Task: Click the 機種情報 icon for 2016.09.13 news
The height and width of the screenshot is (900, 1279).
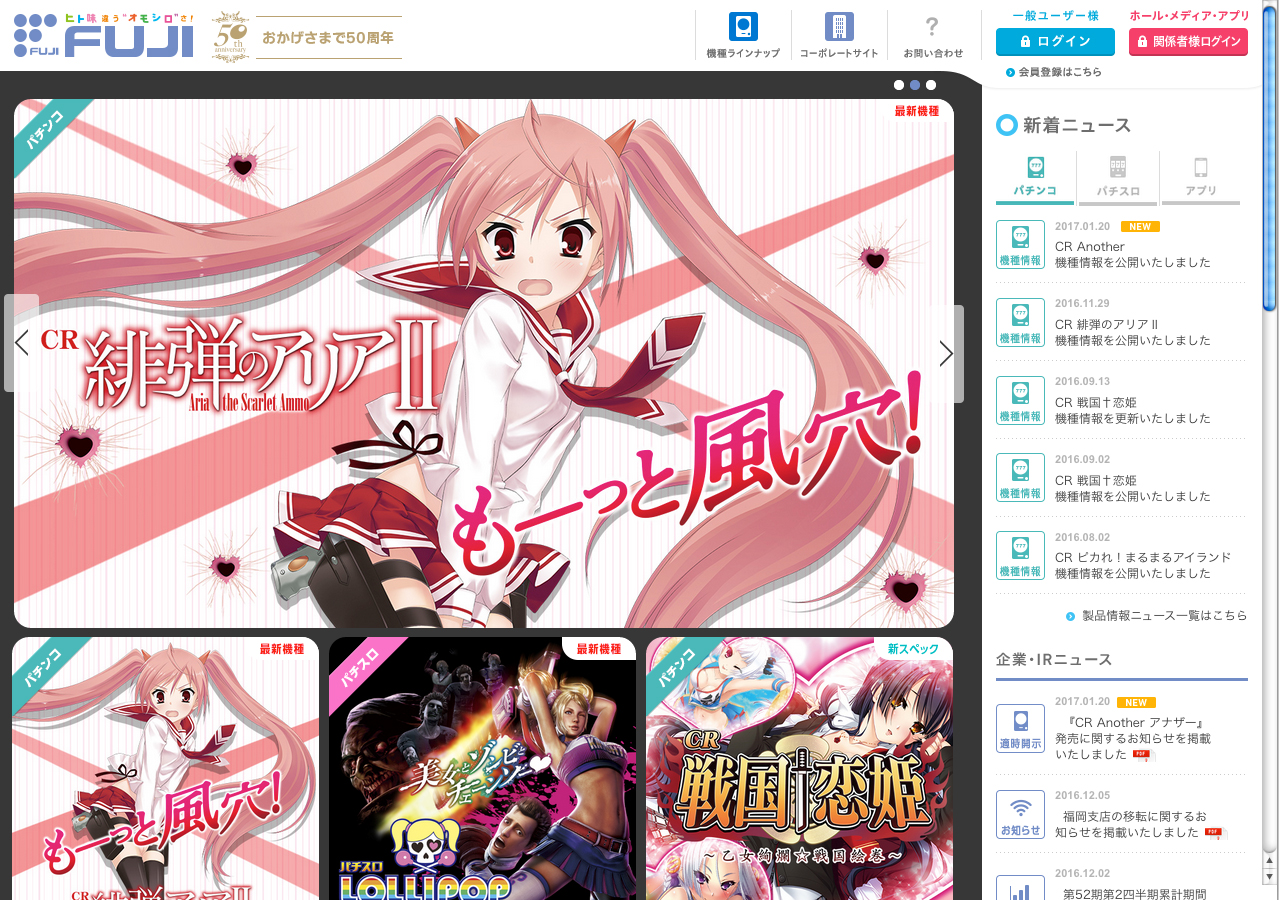Action: click(1020, 400)
